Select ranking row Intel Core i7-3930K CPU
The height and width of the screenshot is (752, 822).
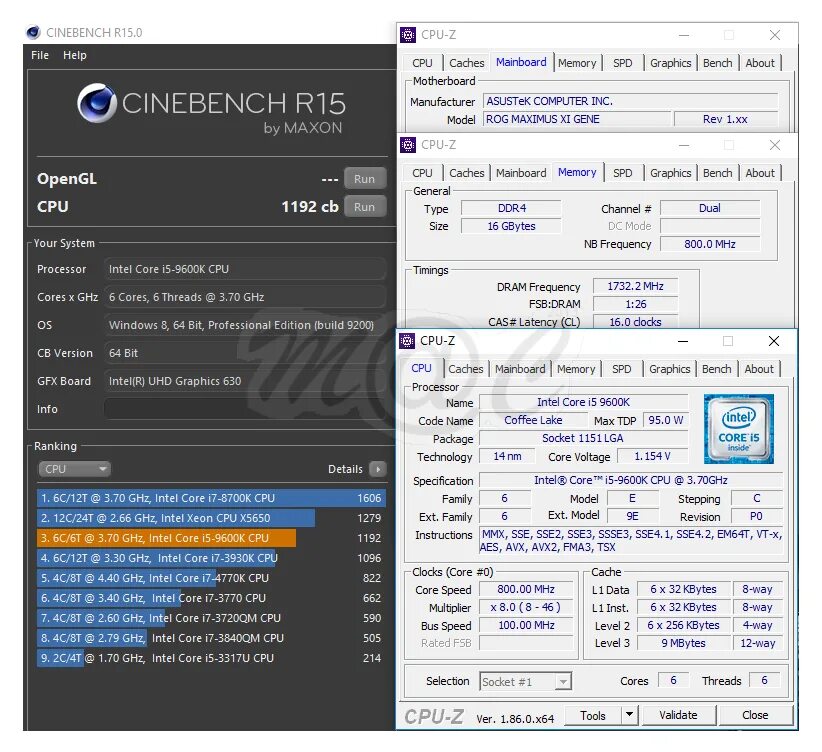point(211,558)
